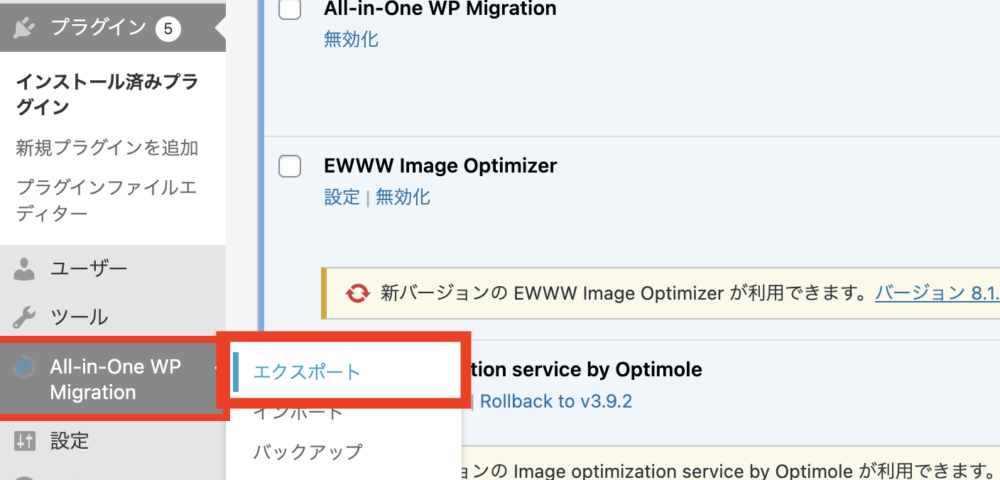The height and width of the screenshot is (480, 1000).
Task: Click the All-in-One WP Migration sidebar icon
Action: coord(24,367)
